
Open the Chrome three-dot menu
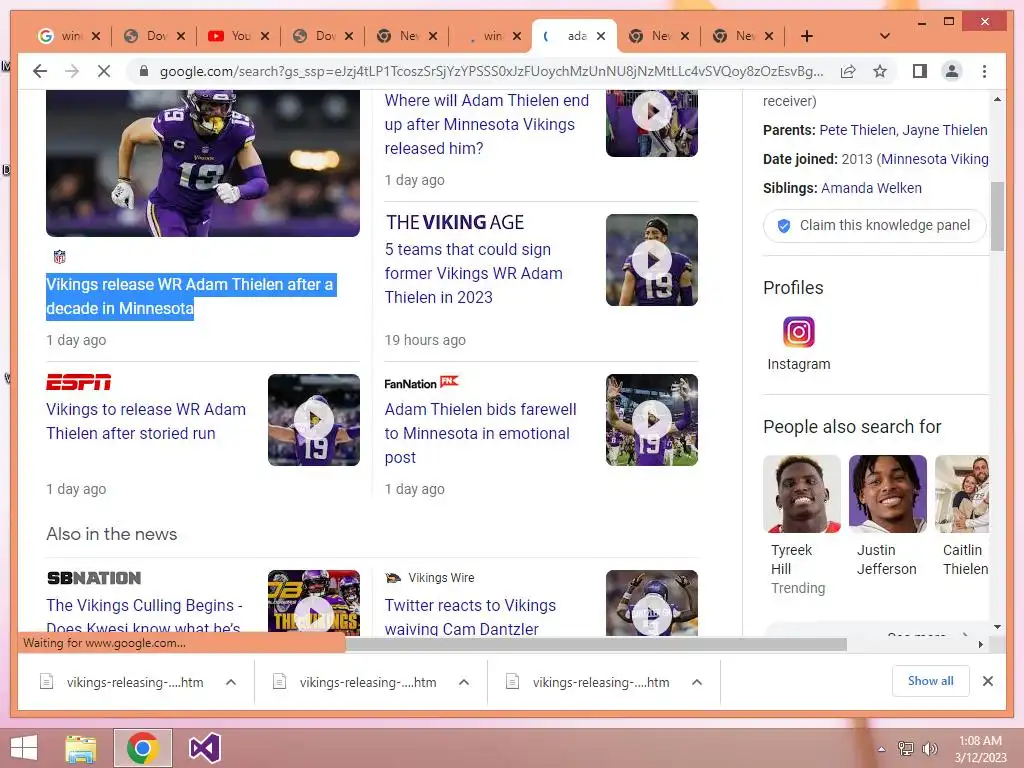(984, 71)
